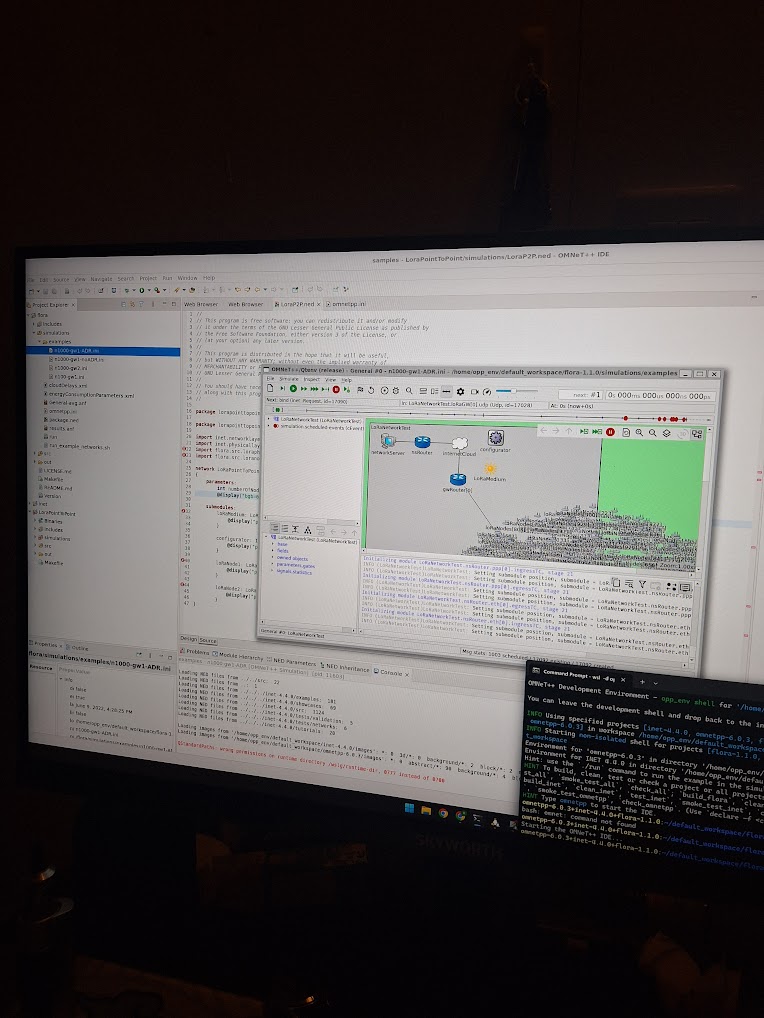Collapse the examples folder in Project Explorer

(x=41, y=342)
